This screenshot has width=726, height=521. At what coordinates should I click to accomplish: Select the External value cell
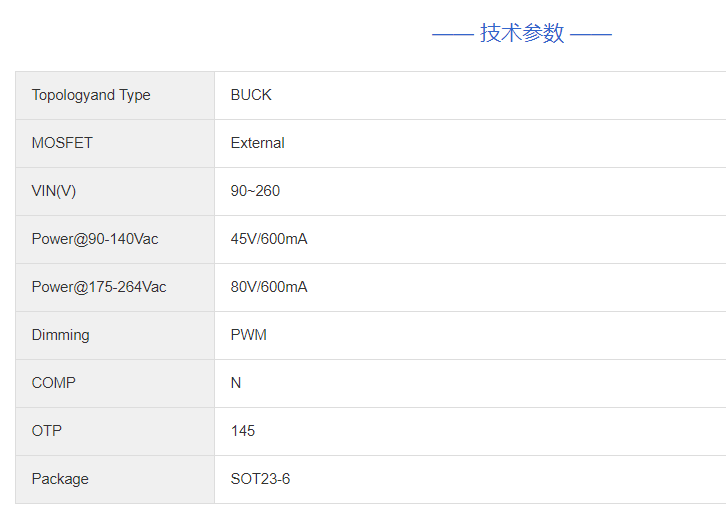pyautogui.click(x=258, y=143)
